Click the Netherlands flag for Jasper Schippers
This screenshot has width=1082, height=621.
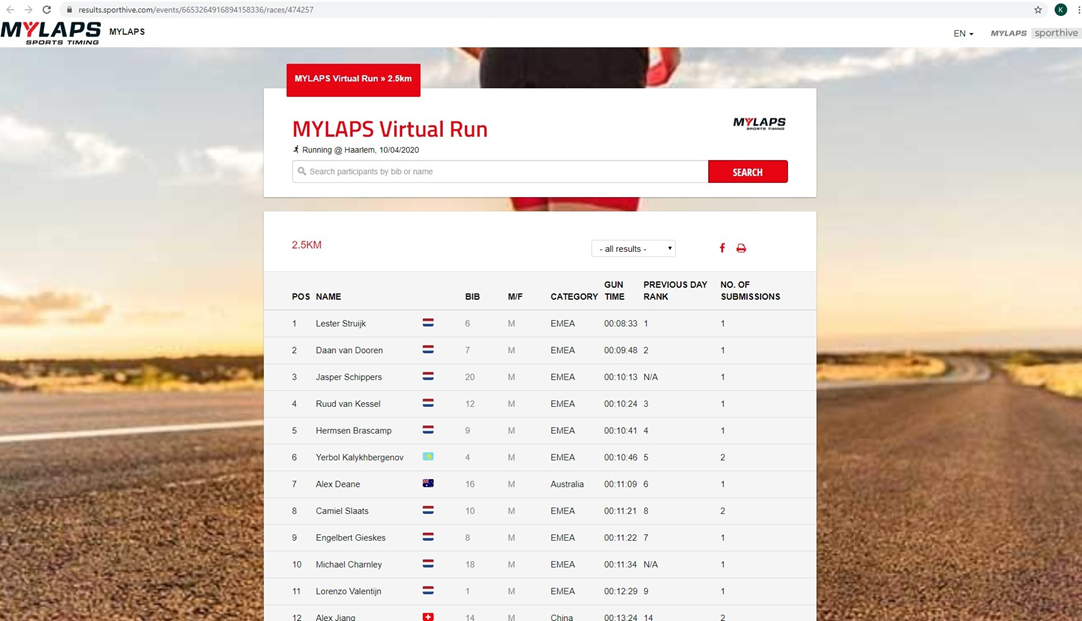point(428,377)
